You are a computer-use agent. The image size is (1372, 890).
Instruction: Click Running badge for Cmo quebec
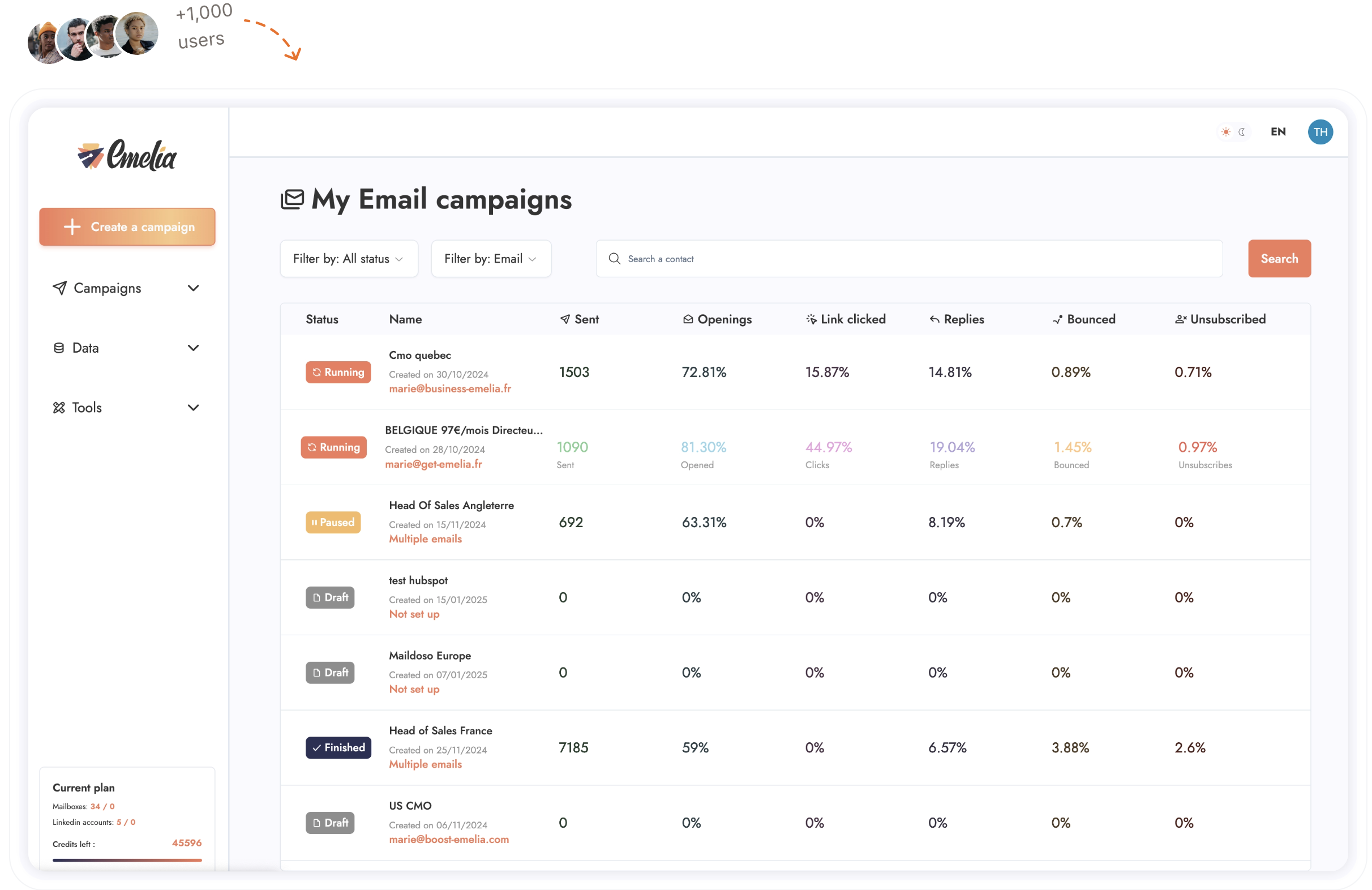tap(338, 373)
